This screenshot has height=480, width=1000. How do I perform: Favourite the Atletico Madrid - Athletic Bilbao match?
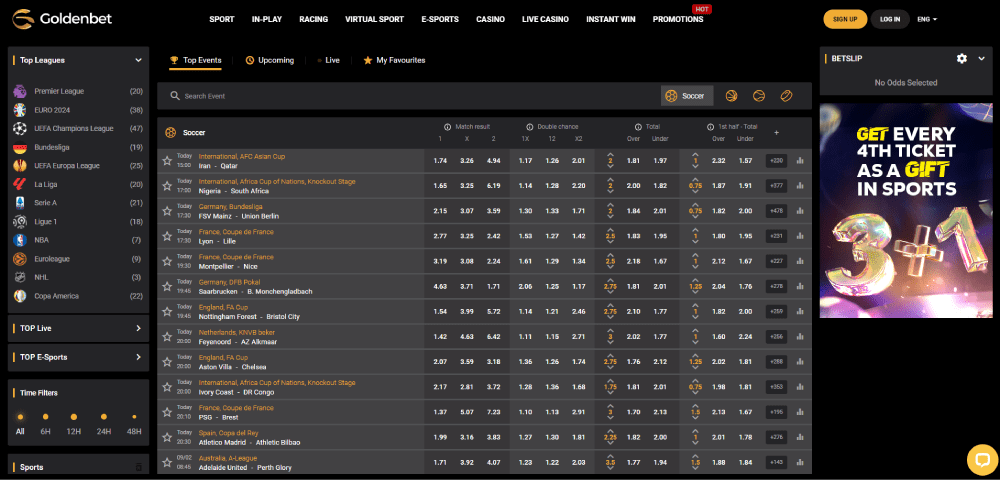click(167, 437)
